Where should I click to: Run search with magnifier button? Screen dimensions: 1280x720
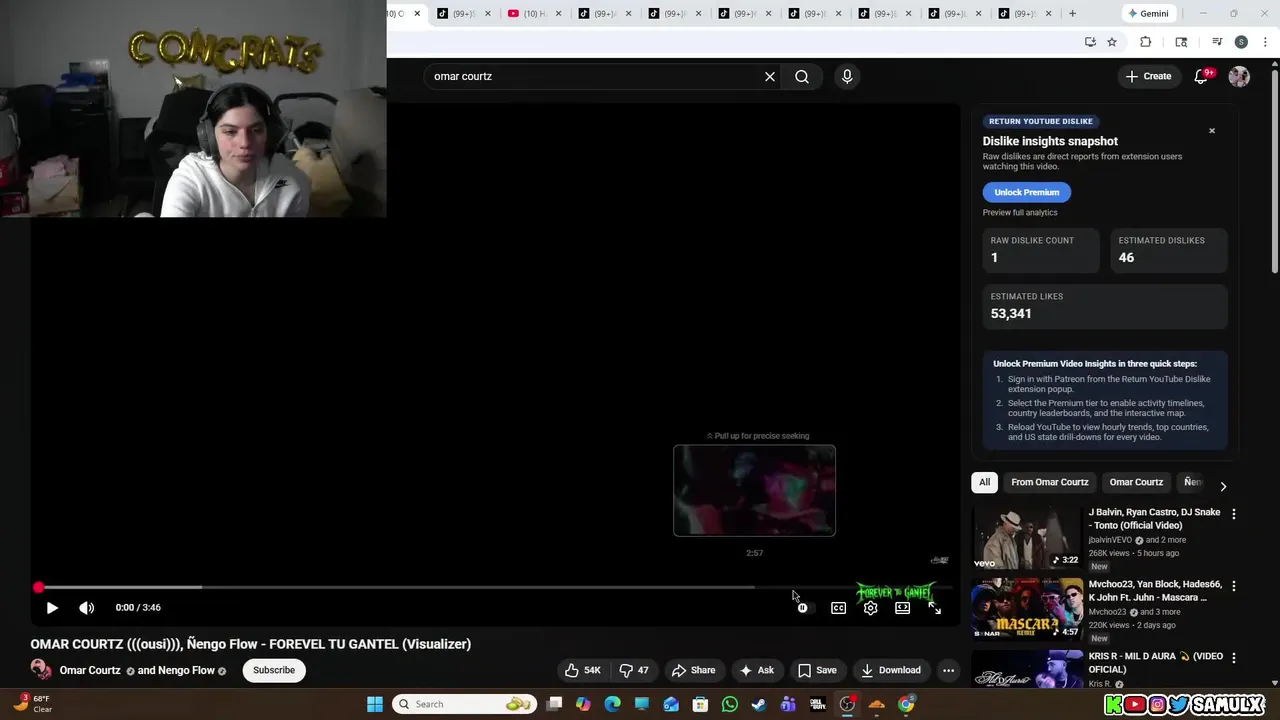pos(802,76)
